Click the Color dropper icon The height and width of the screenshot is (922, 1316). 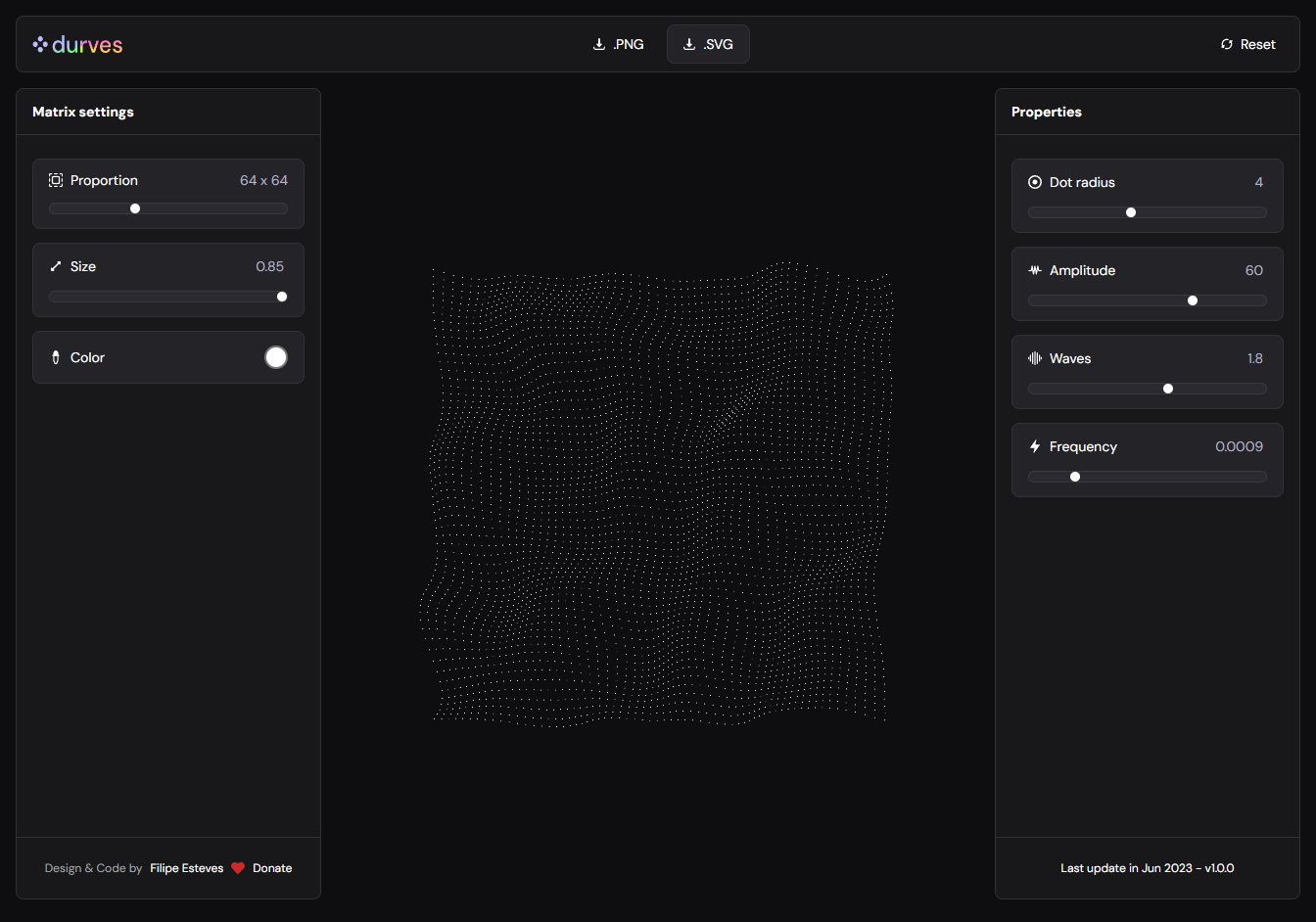56,357
